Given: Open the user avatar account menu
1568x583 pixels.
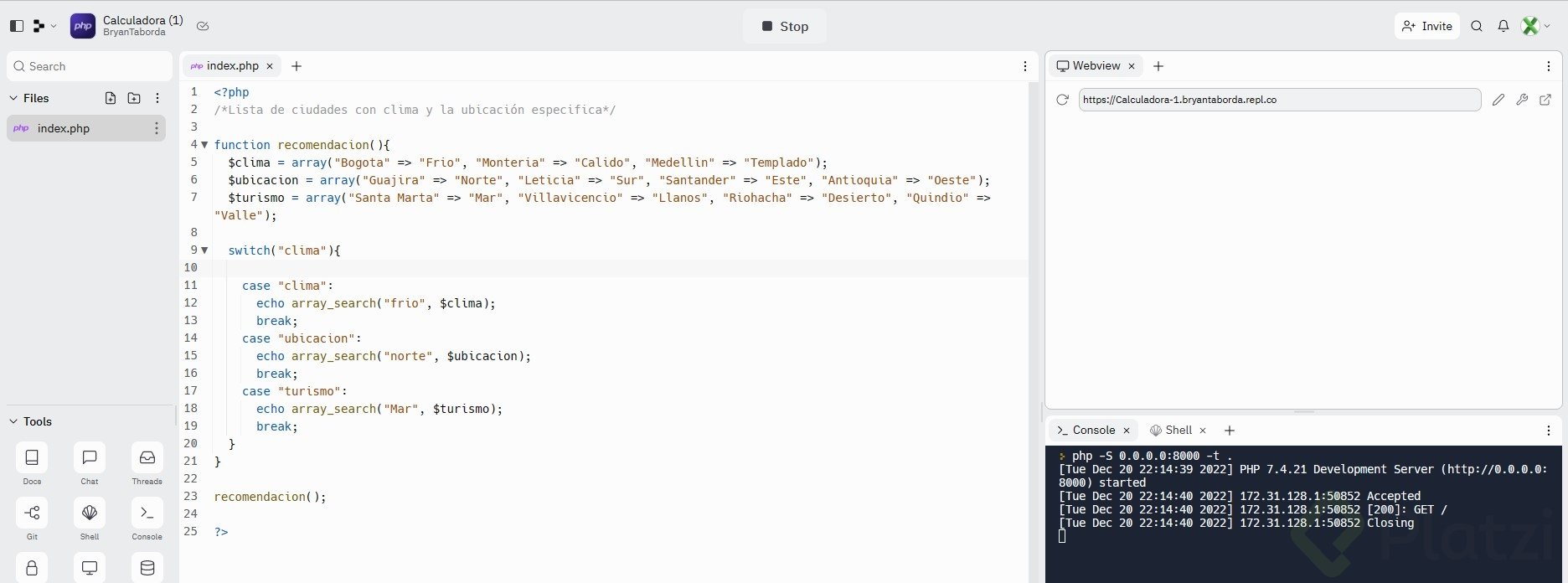Looking at the screenshot, I should [x=1536, y=26].
